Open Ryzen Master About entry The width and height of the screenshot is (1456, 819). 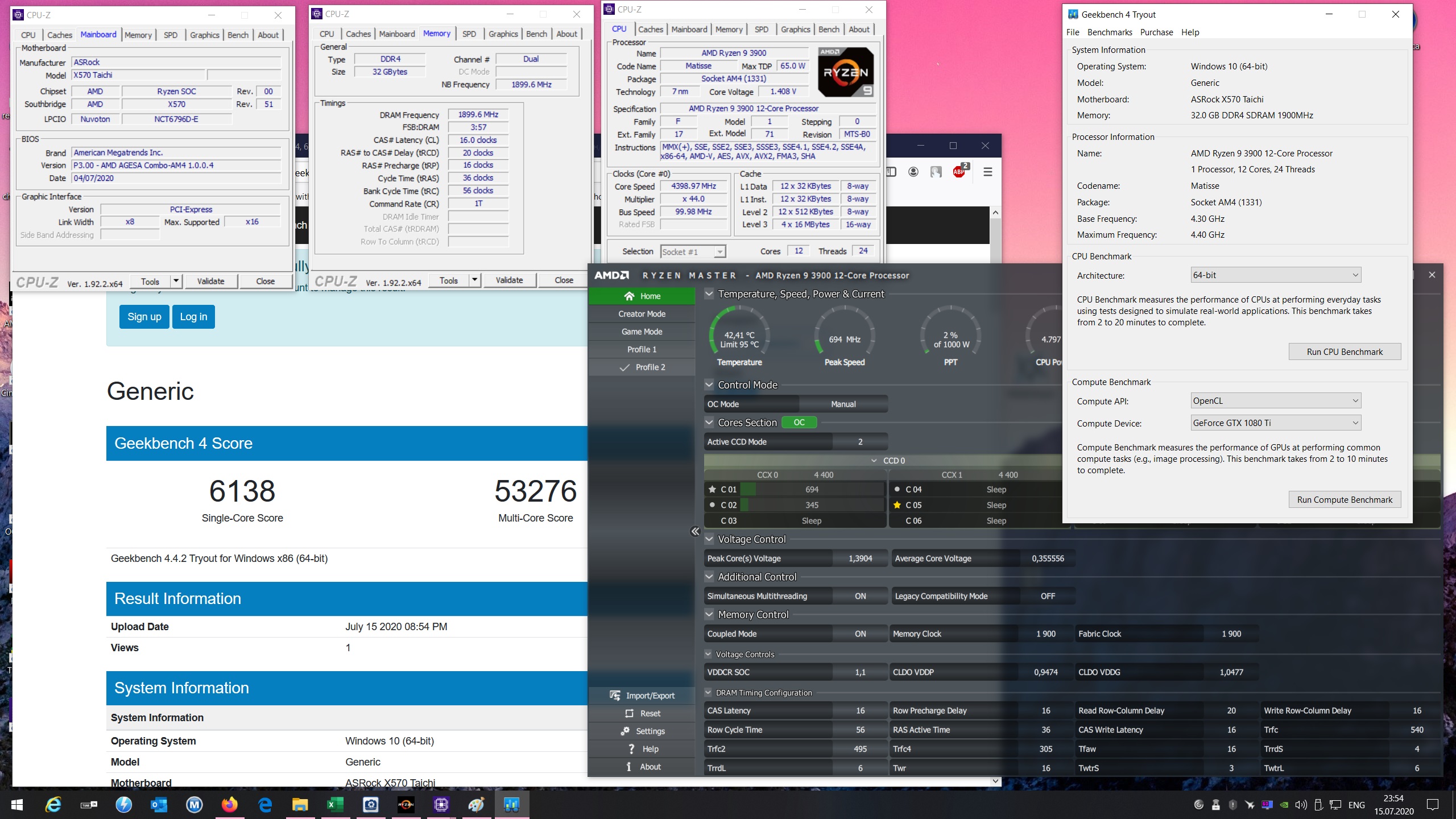click(642, 766)
